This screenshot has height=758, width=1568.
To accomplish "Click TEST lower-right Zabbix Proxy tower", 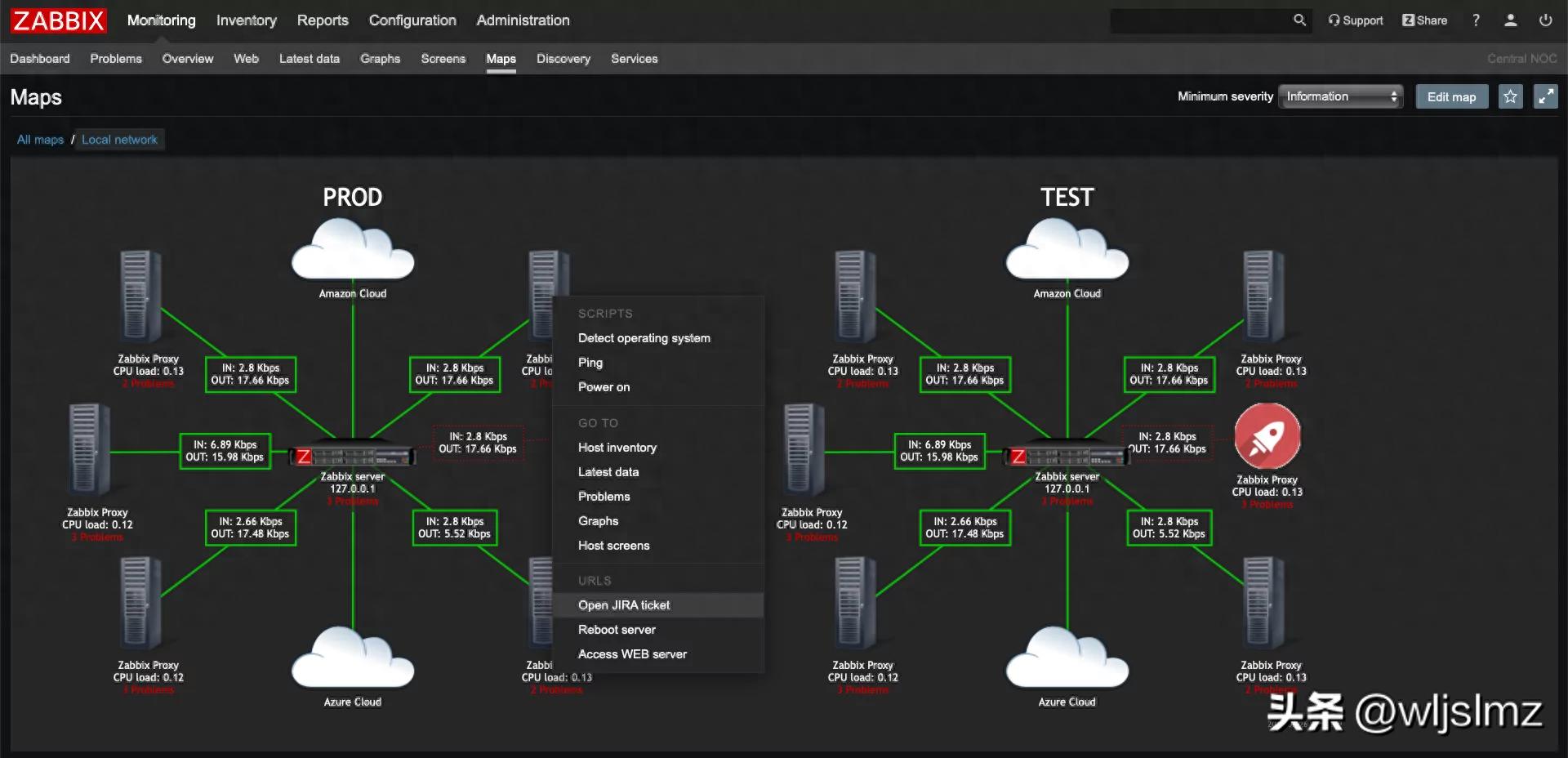I will (1264, 603).
